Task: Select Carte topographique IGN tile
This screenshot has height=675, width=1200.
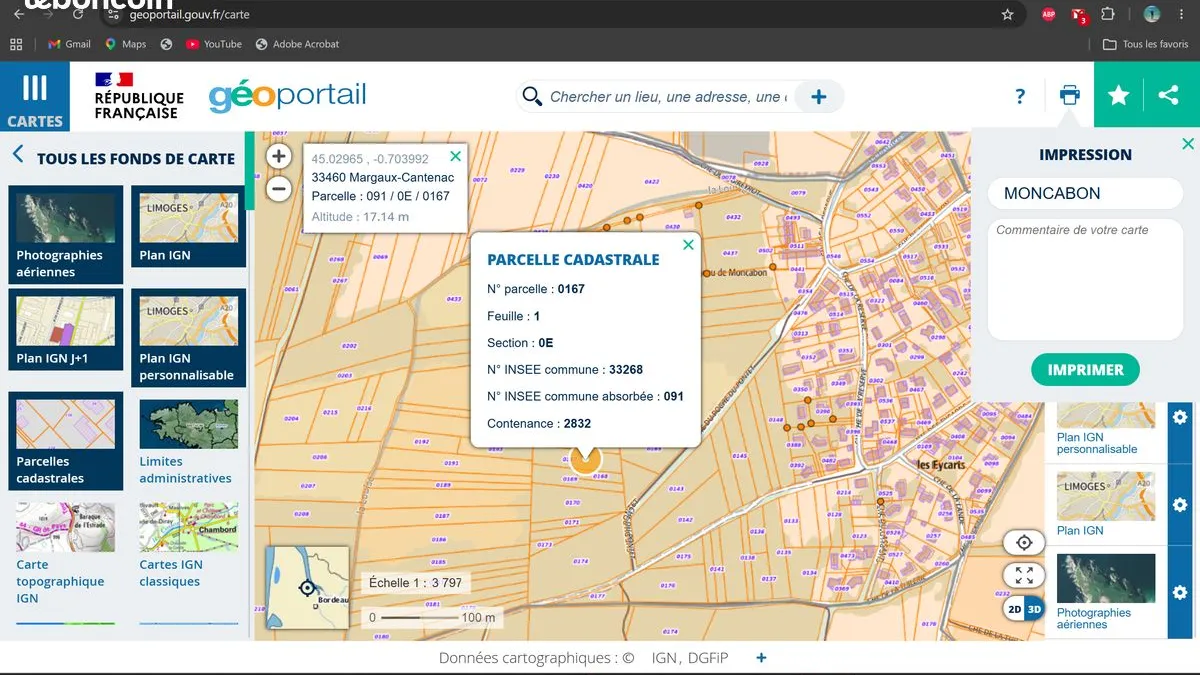Action: 66,554
